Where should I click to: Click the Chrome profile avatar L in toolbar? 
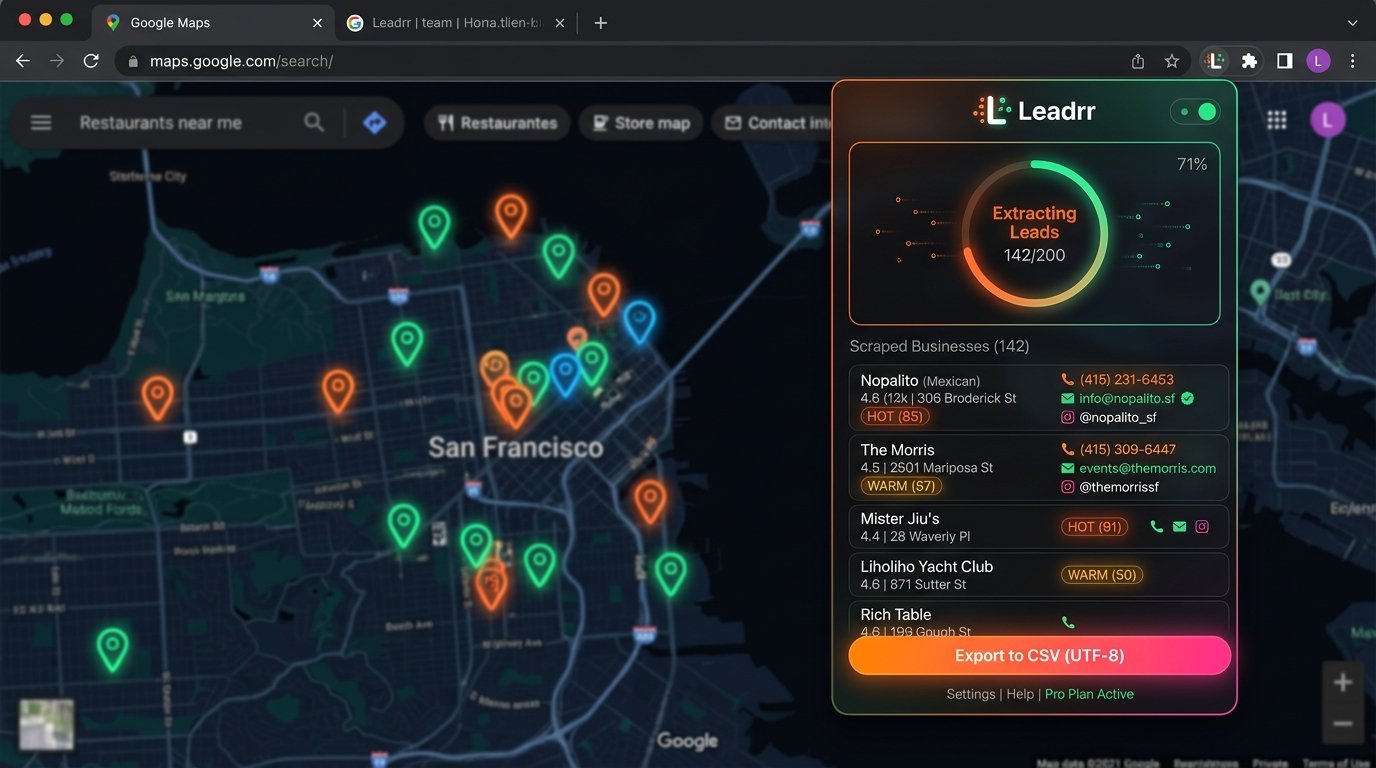coord(1318,61)
